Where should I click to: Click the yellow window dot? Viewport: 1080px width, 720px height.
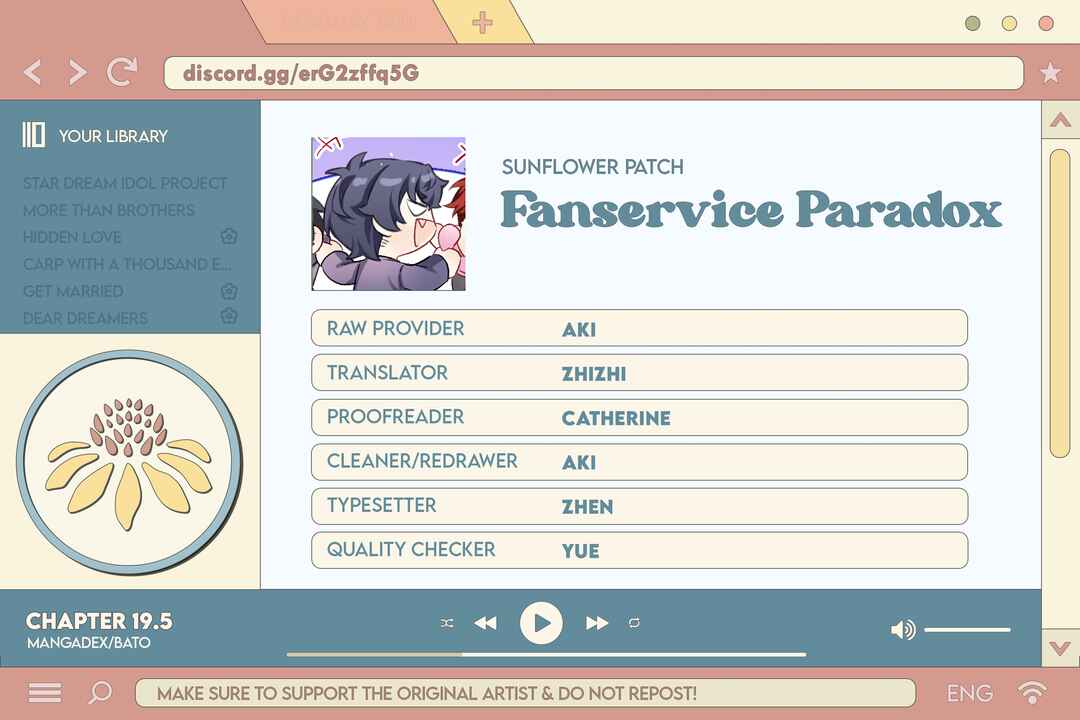coord(1009,23)
